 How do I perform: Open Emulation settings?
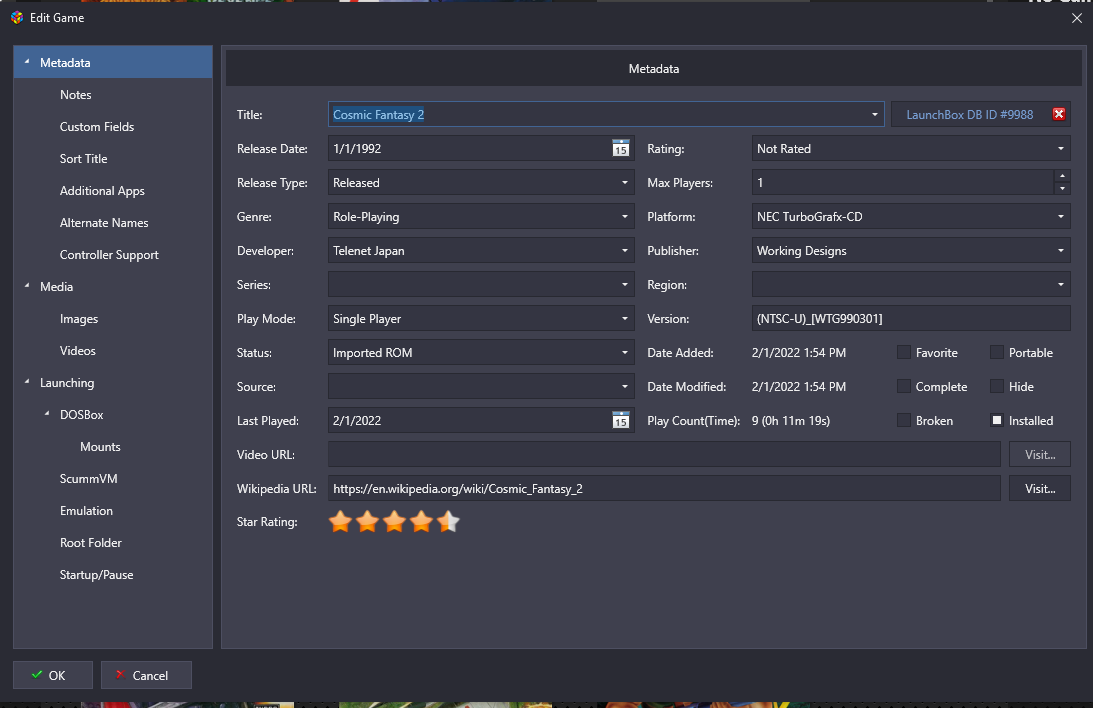pyautogui.click(x=86, y=511)
